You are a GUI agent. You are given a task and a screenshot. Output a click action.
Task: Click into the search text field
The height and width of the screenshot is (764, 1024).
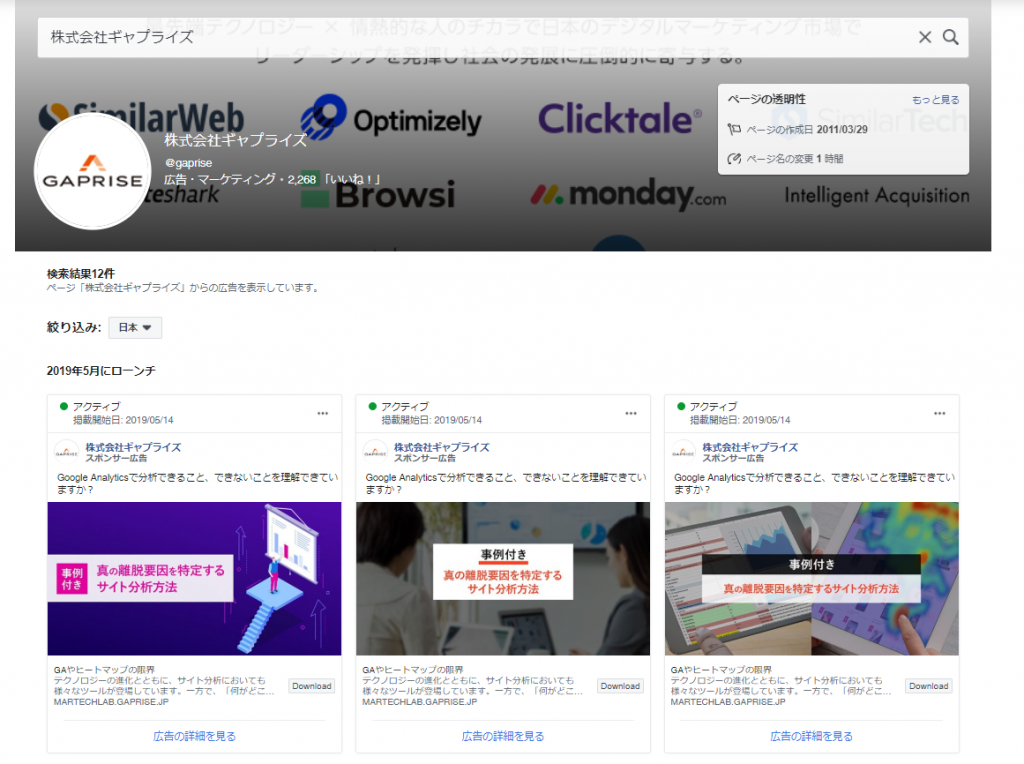click(470, 37)
